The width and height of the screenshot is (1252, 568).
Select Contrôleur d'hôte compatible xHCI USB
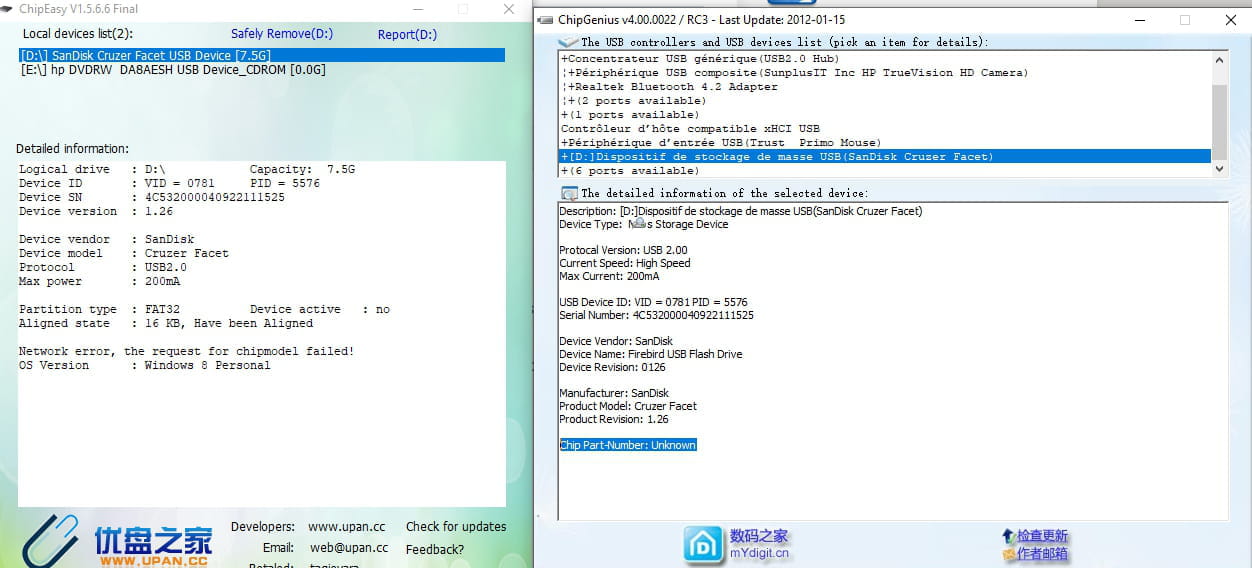click(x=690, y=129)
